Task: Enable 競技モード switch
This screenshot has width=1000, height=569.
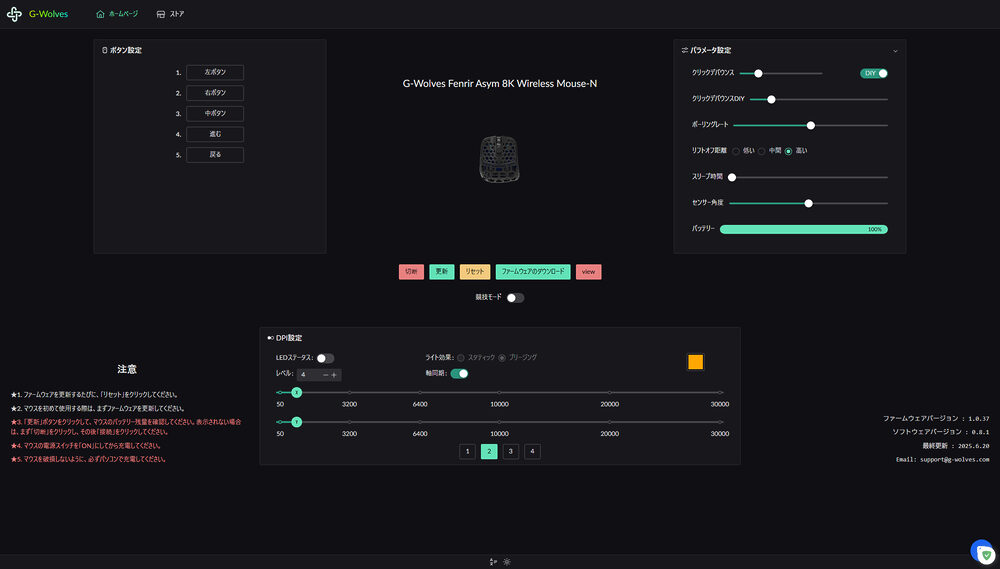Action: click(x=515, y=298)
